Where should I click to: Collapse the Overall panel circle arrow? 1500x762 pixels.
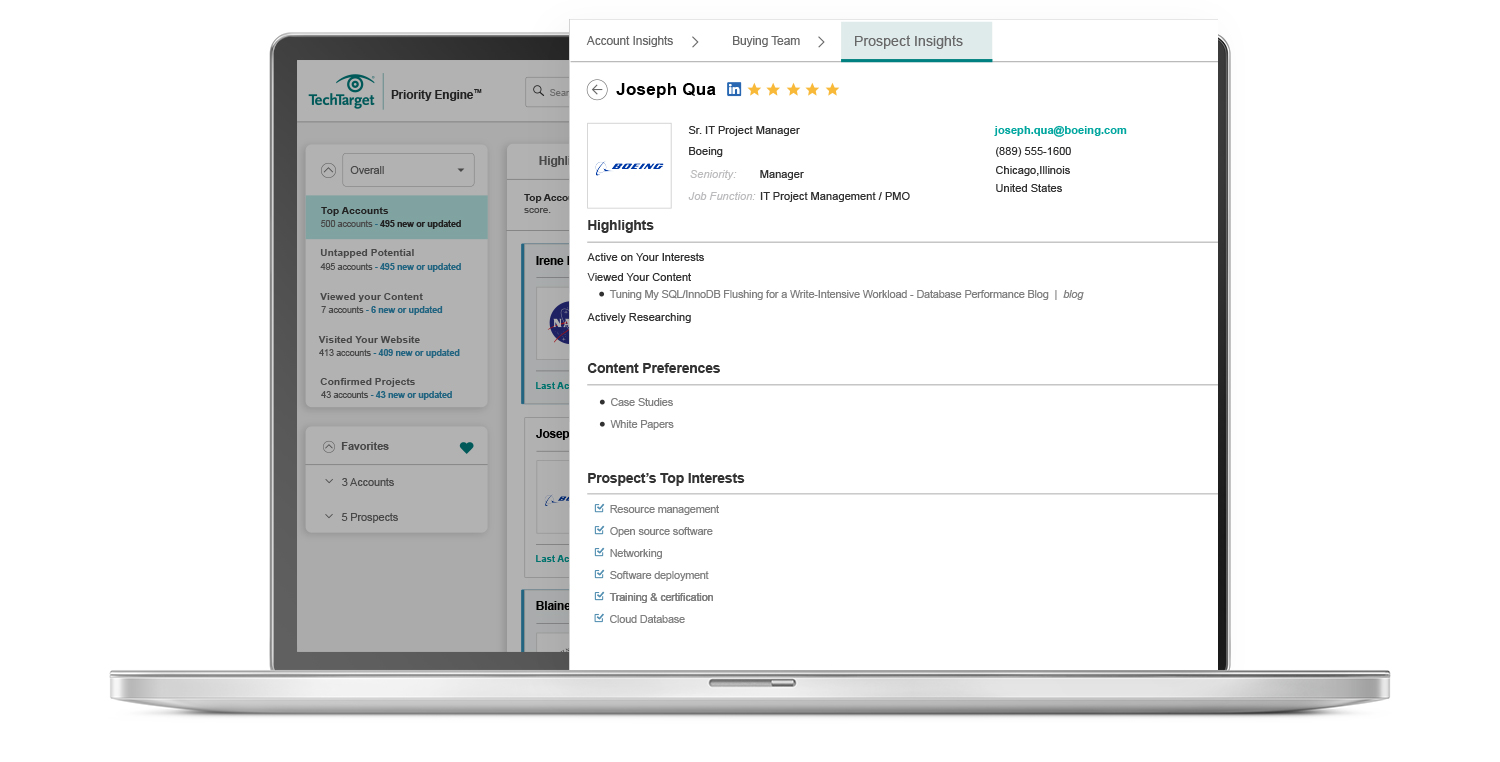(x=328, y=170)
